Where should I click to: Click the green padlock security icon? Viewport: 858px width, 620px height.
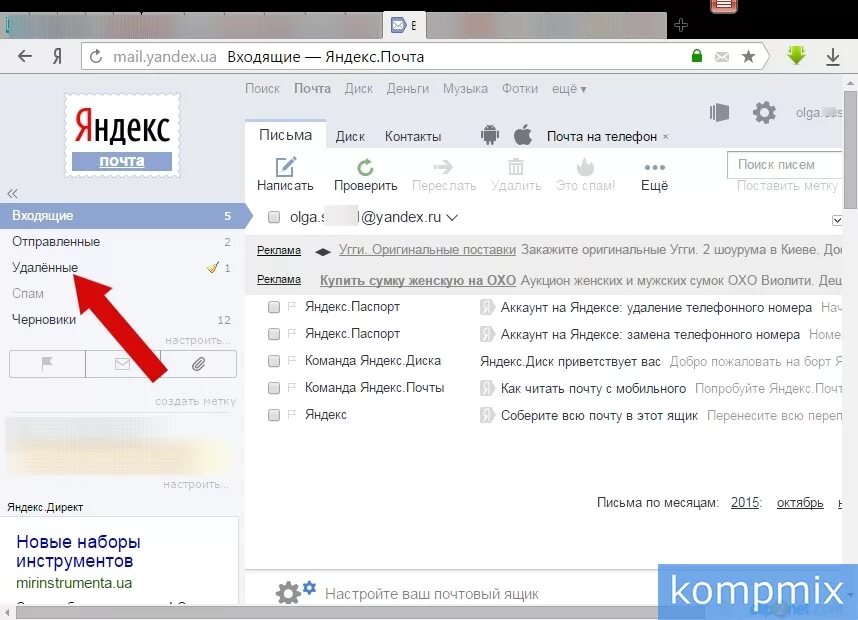click(697, 56)
